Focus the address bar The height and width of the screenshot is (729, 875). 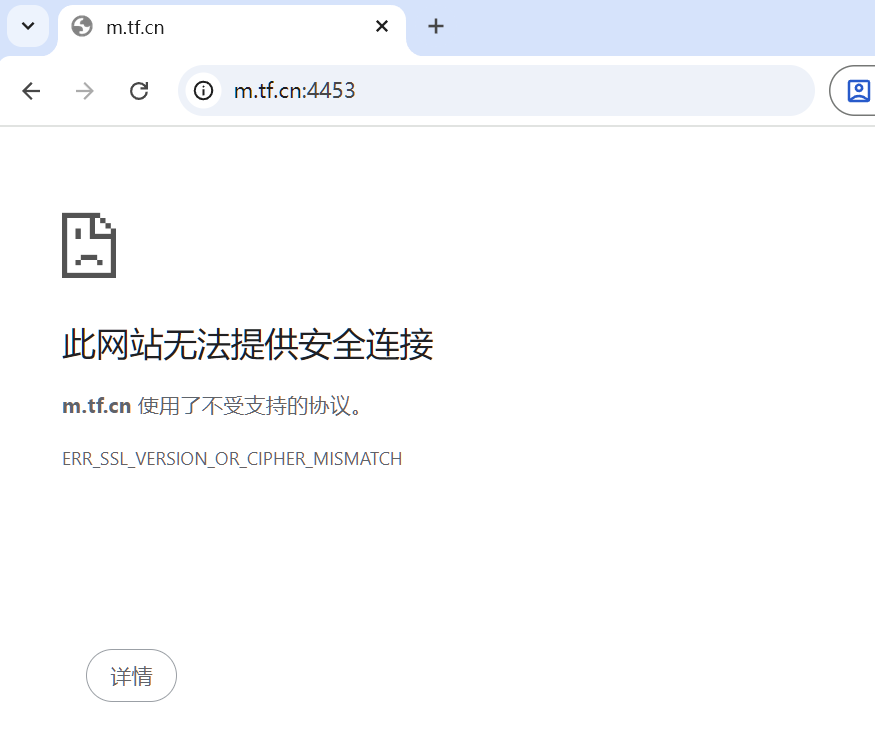pos(500,90)
